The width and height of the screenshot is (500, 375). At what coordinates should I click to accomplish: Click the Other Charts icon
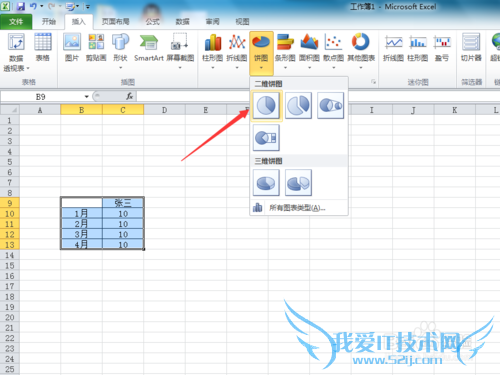[x=361, y=43]
